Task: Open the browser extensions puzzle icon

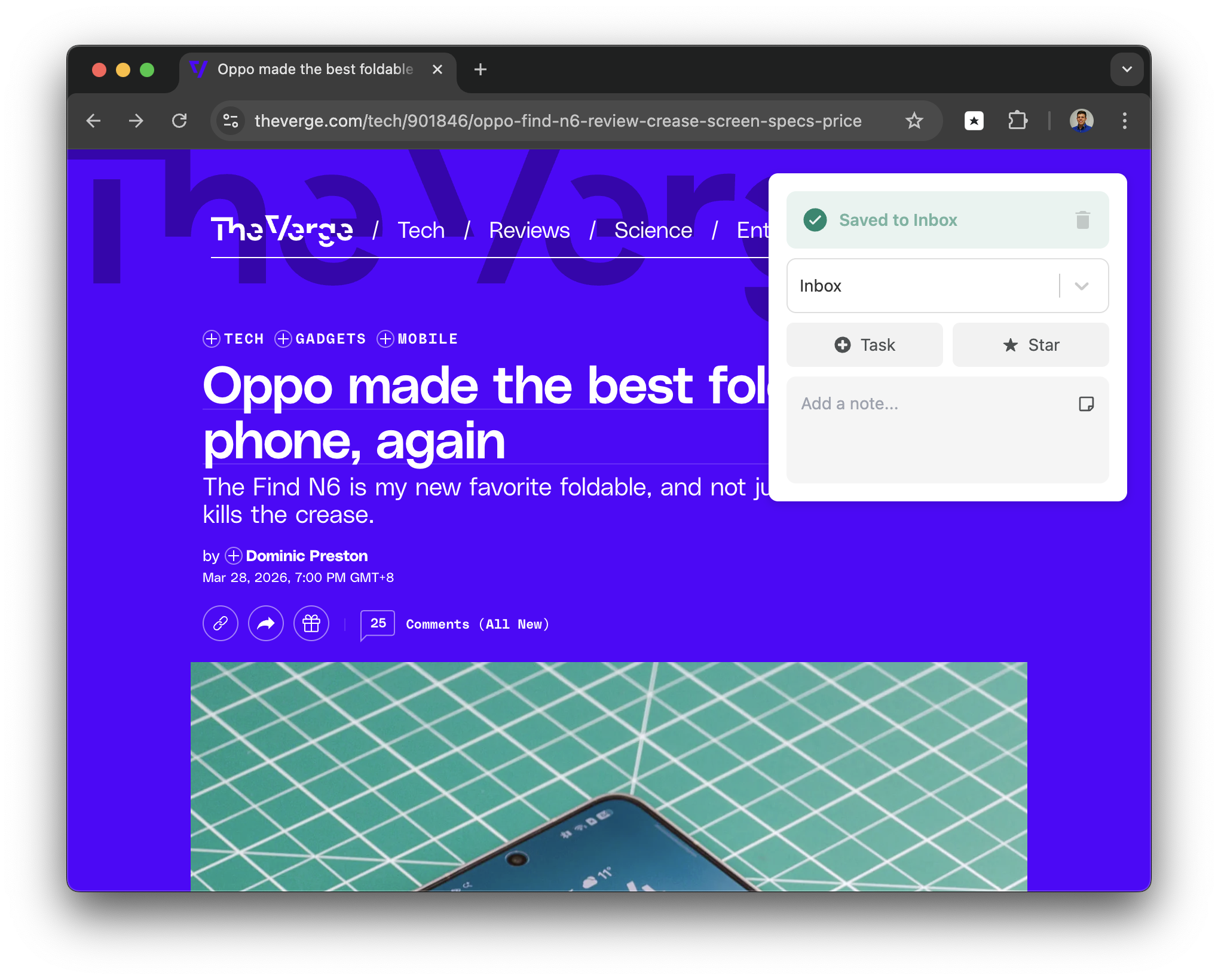Action: (1018, 121)
